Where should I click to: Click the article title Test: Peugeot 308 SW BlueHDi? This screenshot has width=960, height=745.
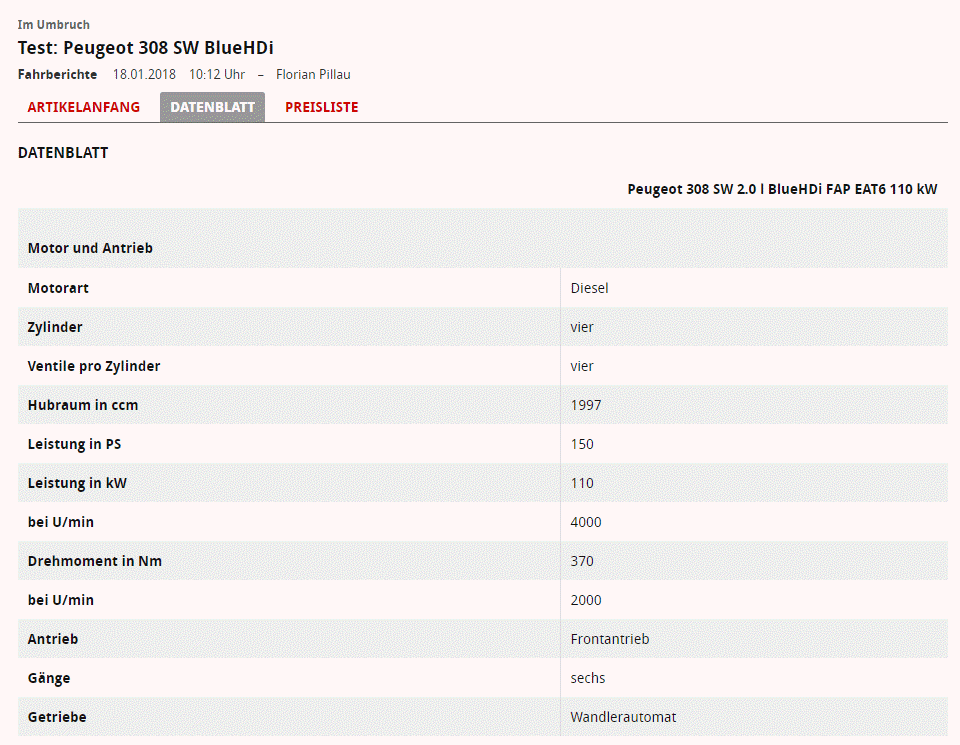pos(145,48)
